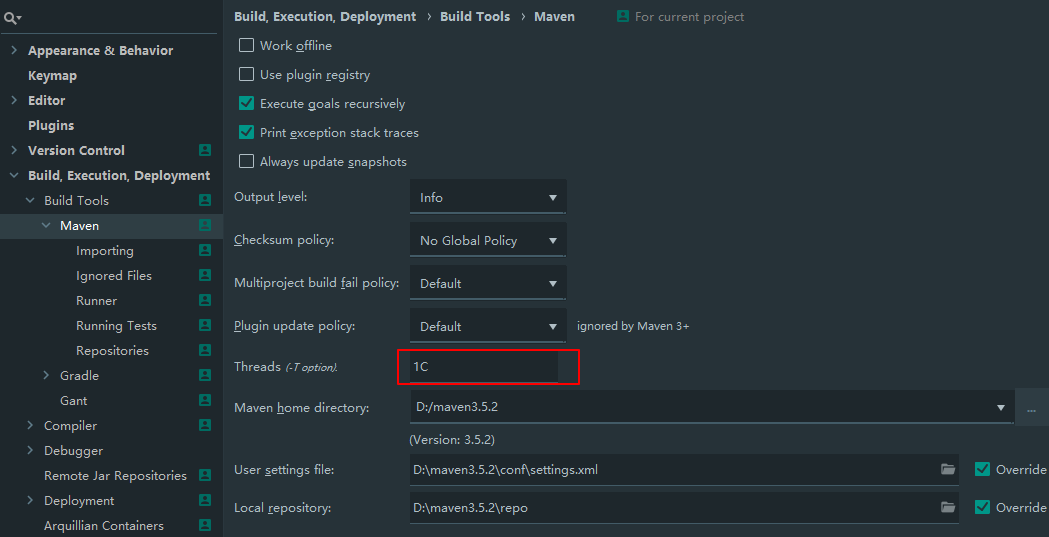Click project-level icon beside Version Control
The width and height of the screenshot is (1049, 537).
coord(205,150)
